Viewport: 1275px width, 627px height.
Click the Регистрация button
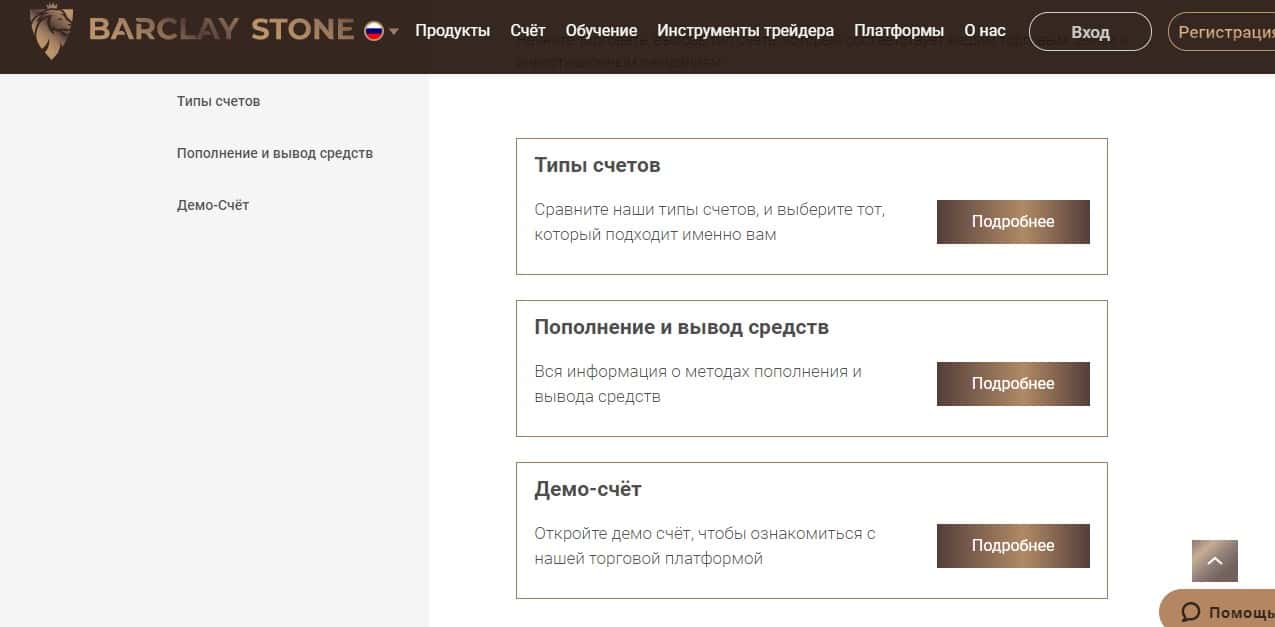pyautogui.click(x=1222, y=32)
